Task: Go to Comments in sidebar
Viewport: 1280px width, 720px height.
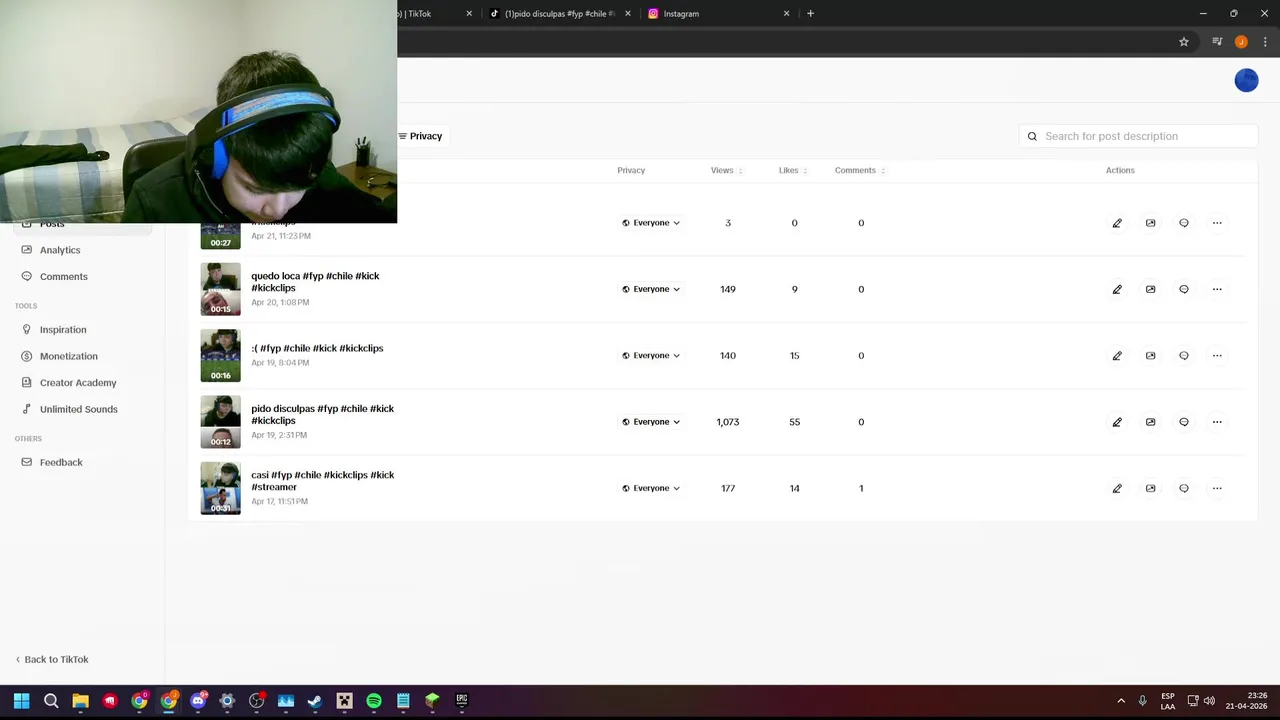Action: 63,277
